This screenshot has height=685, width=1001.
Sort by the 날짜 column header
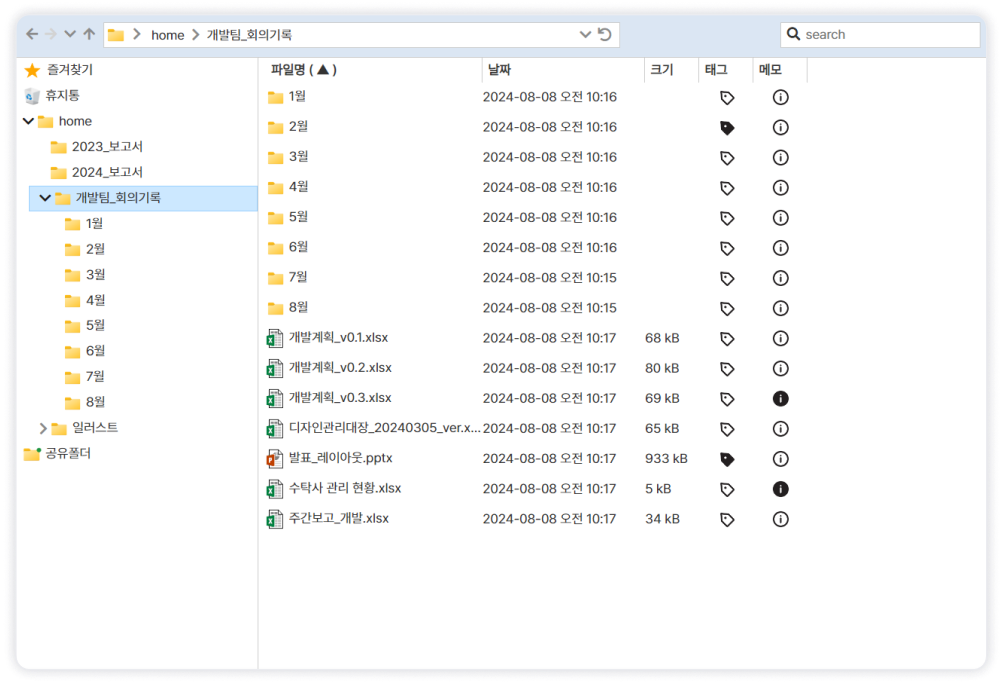(x=498, y=70)
